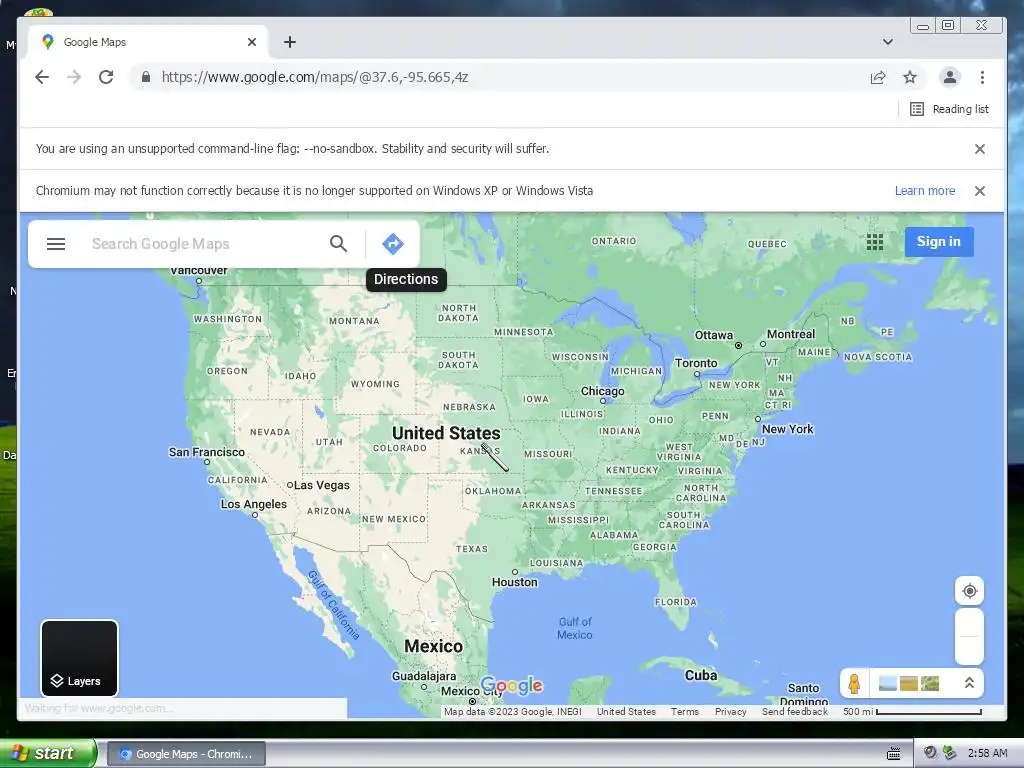Open the Google apps grid
Viewport: 1024px width, 768px height.
[874, 242]
